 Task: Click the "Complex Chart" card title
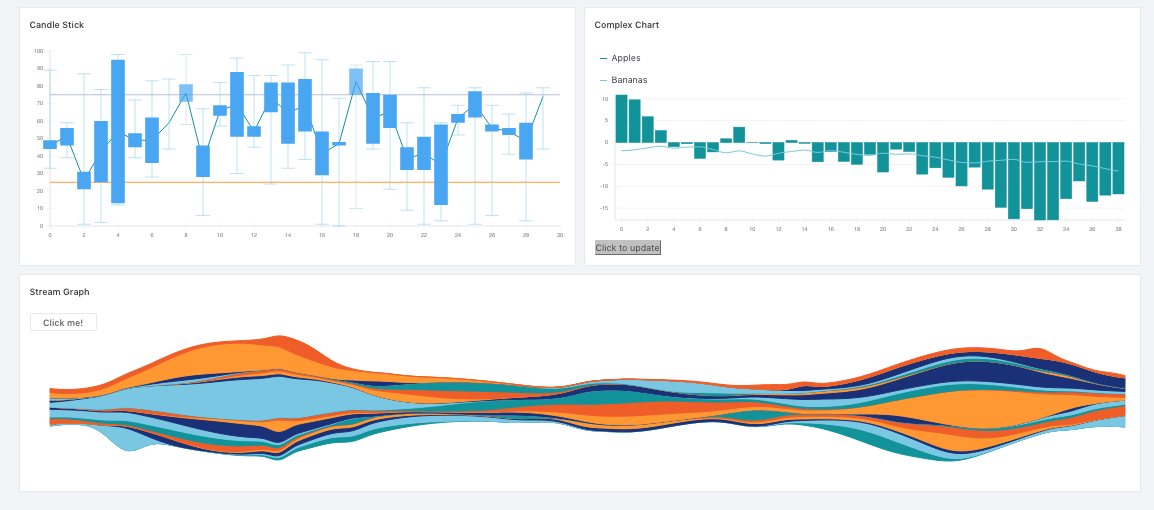(627, 25)
